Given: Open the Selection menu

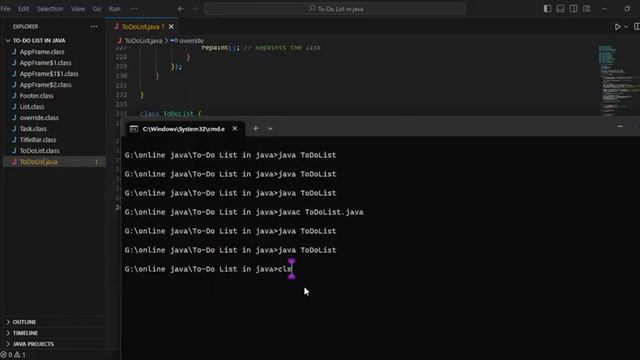Looking at the screenshot, I should [x=50, y=9].
